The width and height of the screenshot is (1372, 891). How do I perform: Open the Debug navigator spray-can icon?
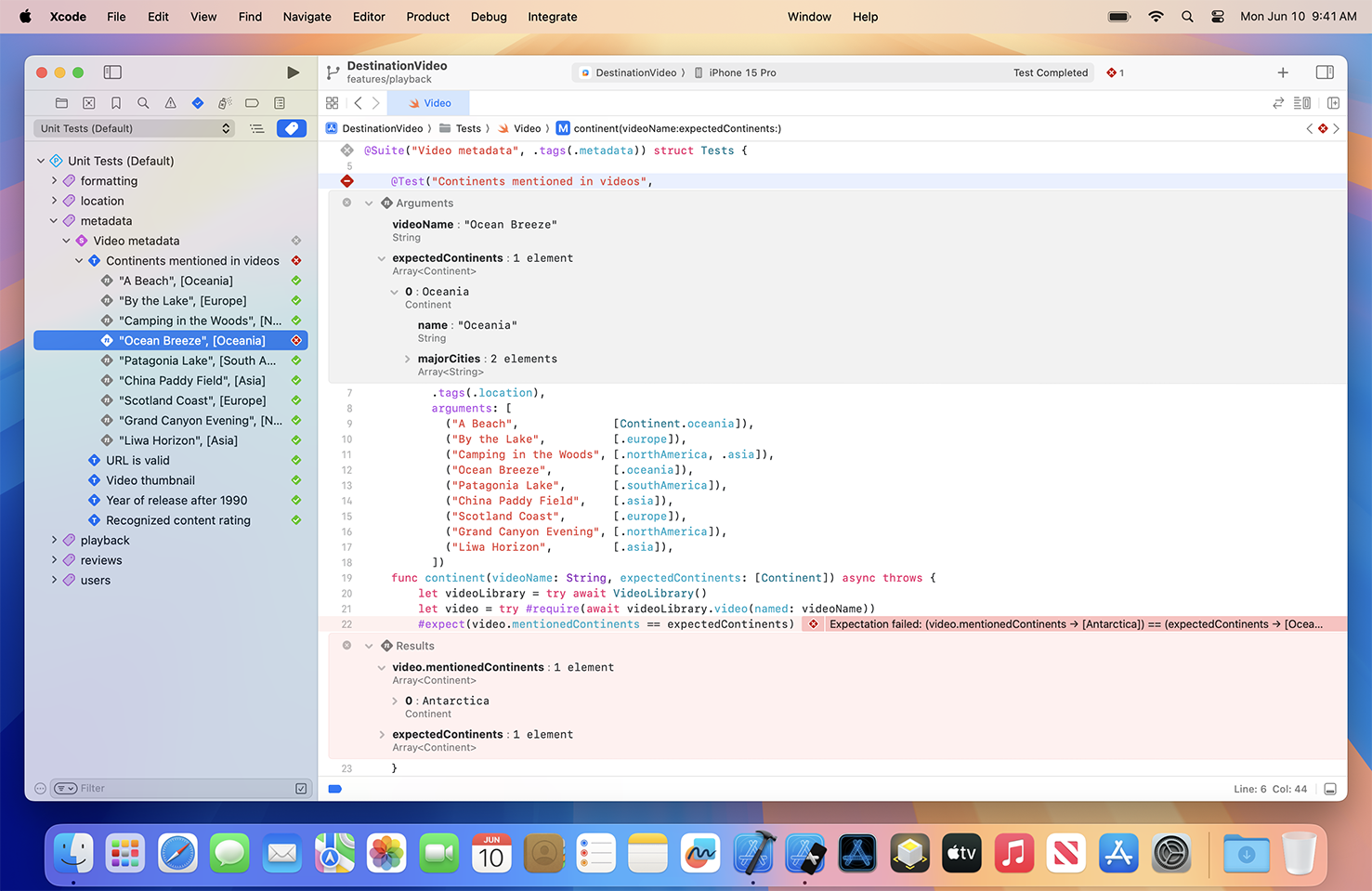point(224,102)
